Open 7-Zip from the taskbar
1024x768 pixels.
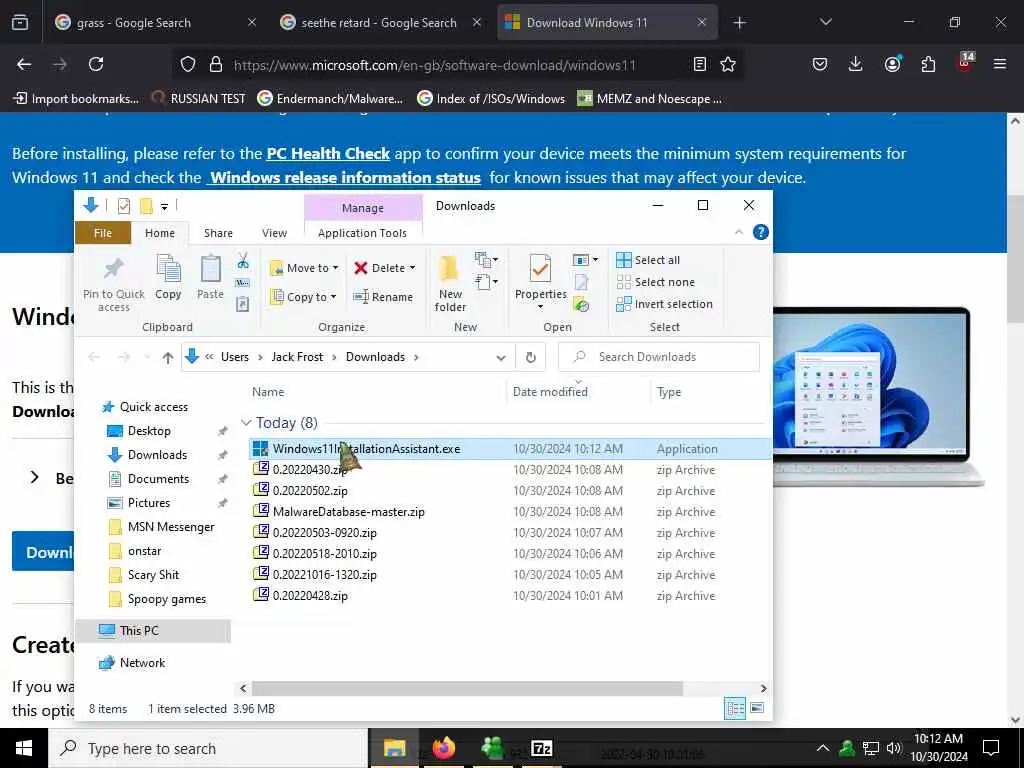[542, 748]
